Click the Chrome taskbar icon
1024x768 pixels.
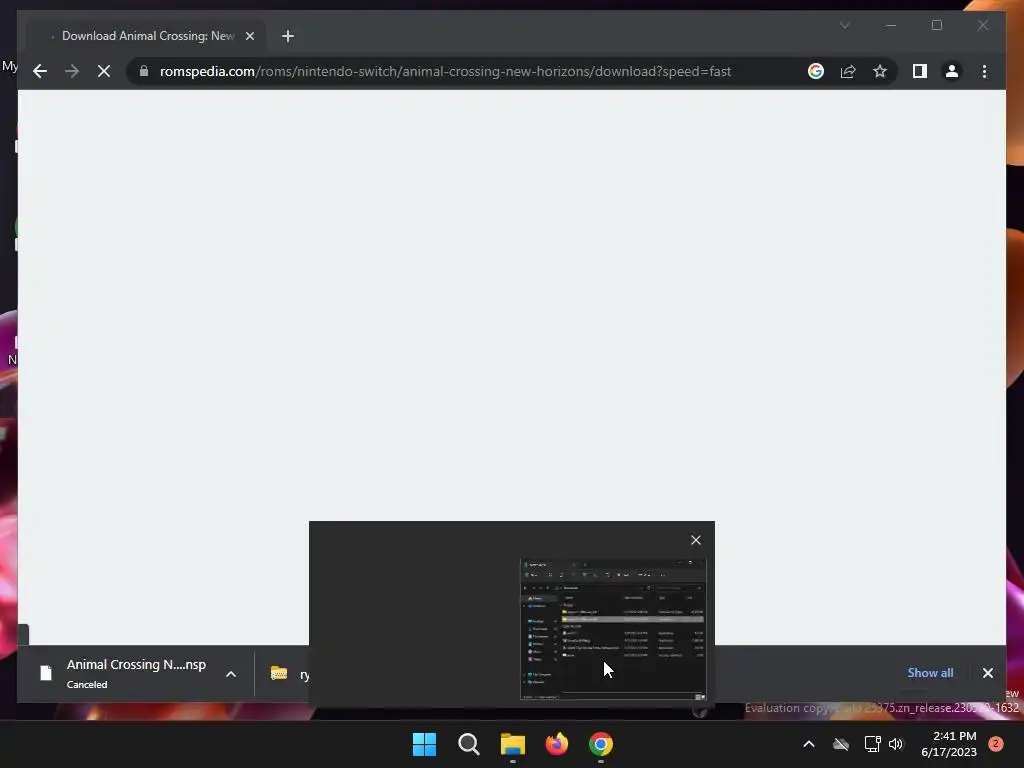[601, 744]
